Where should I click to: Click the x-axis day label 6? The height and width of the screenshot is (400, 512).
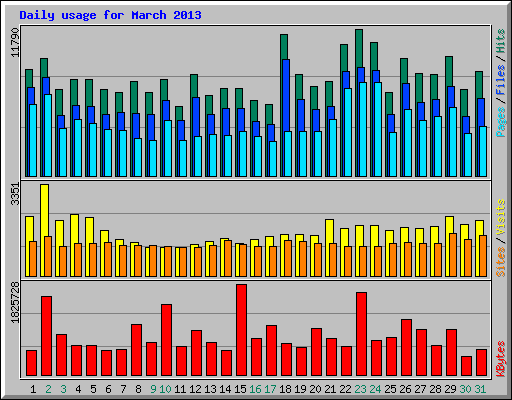108,389
